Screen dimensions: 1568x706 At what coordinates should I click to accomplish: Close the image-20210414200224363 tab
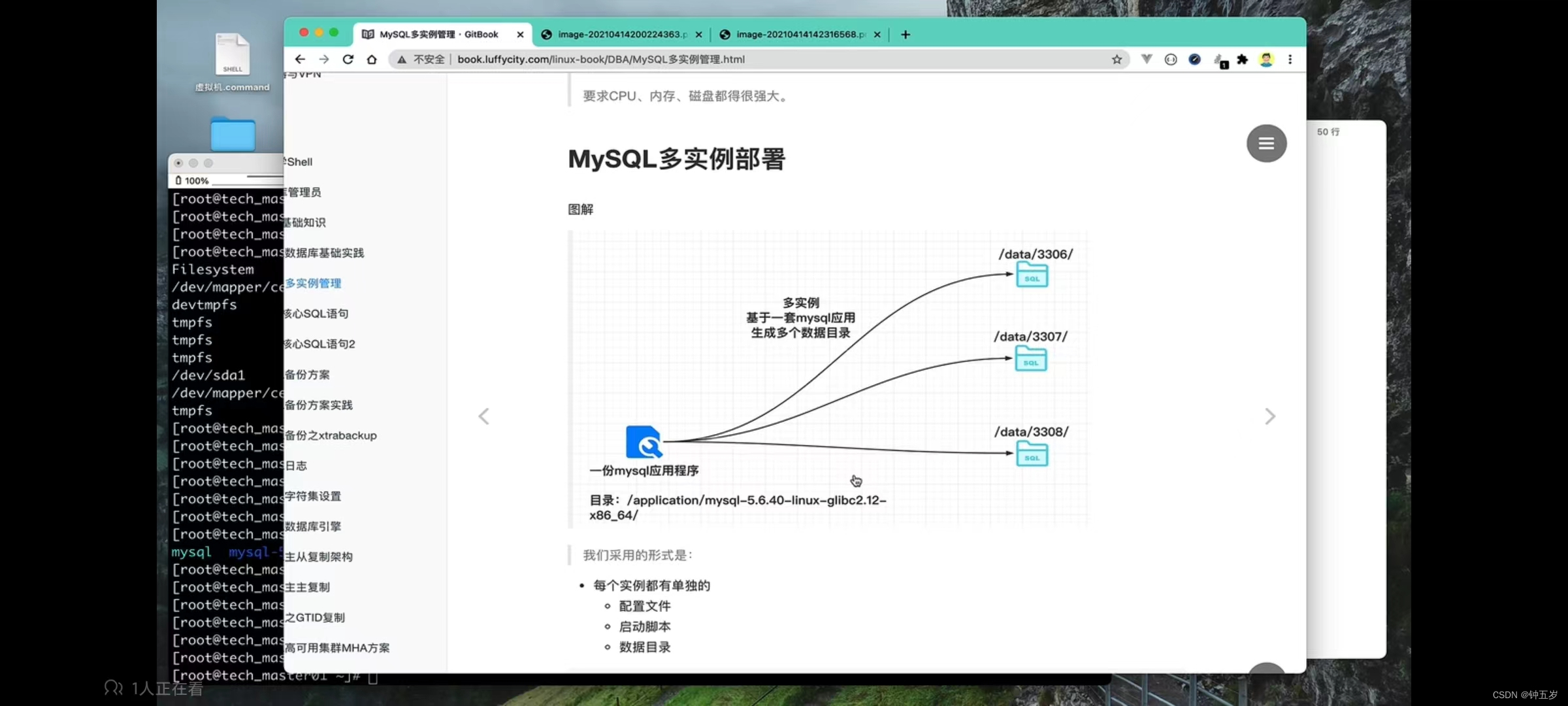click(698, 35)
